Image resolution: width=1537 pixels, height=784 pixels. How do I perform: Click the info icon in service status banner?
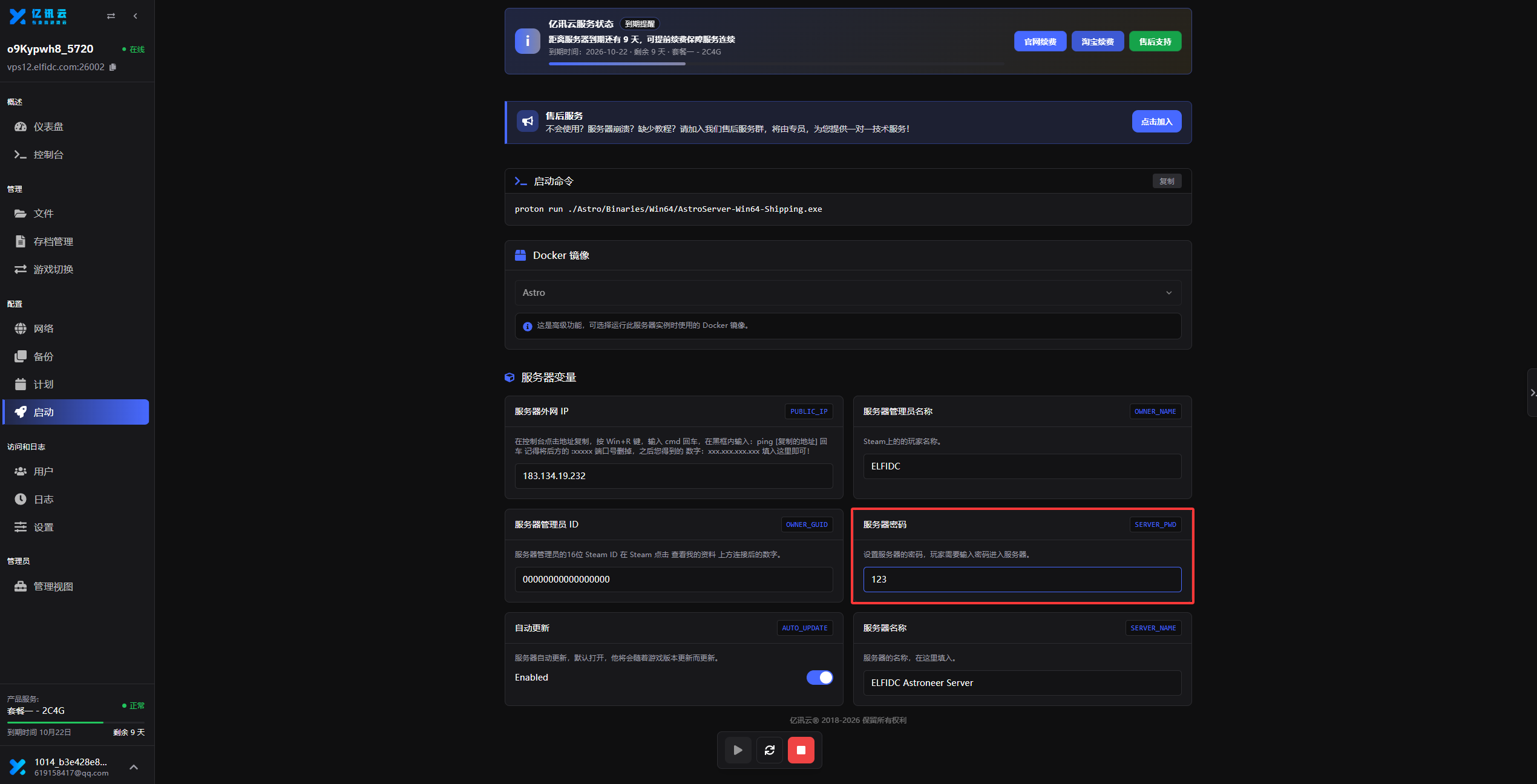click(x=527, y=41)
